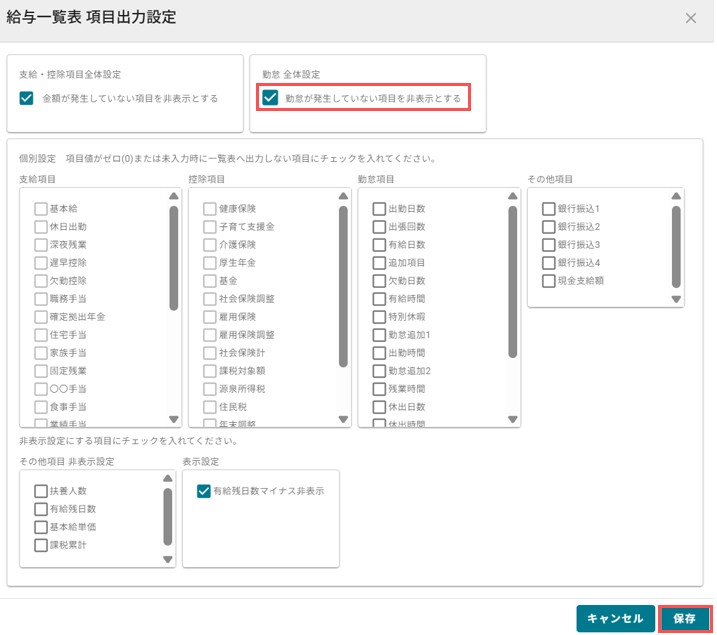
Task: Check the 職務手当 checkbox
Action: [x=41, y=299]
